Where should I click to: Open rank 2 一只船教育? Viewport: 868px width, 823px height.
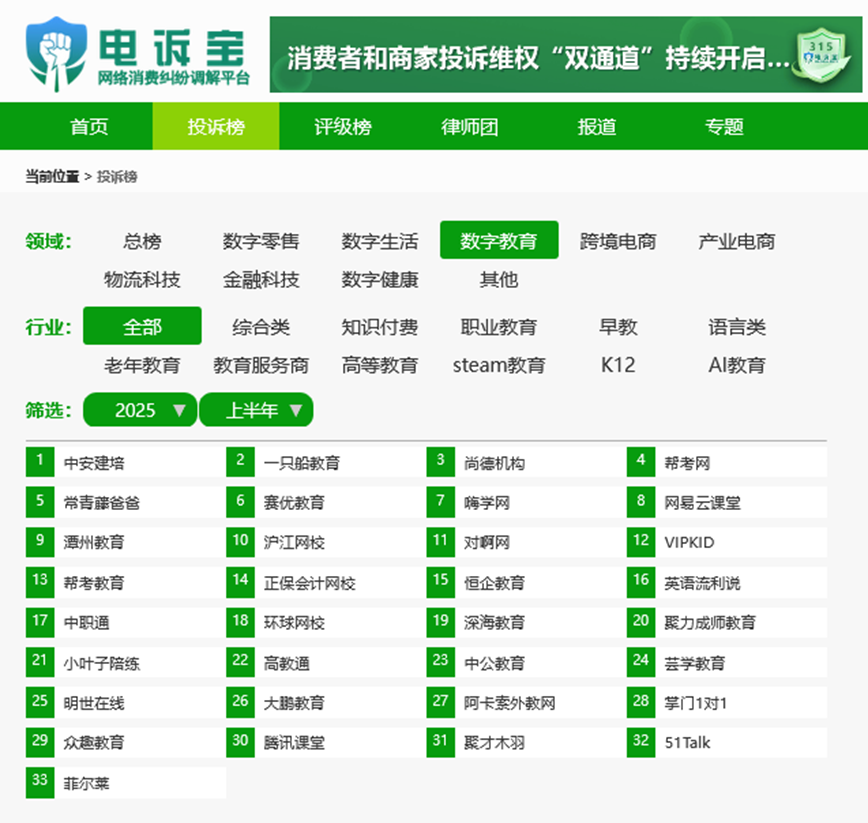326,462
